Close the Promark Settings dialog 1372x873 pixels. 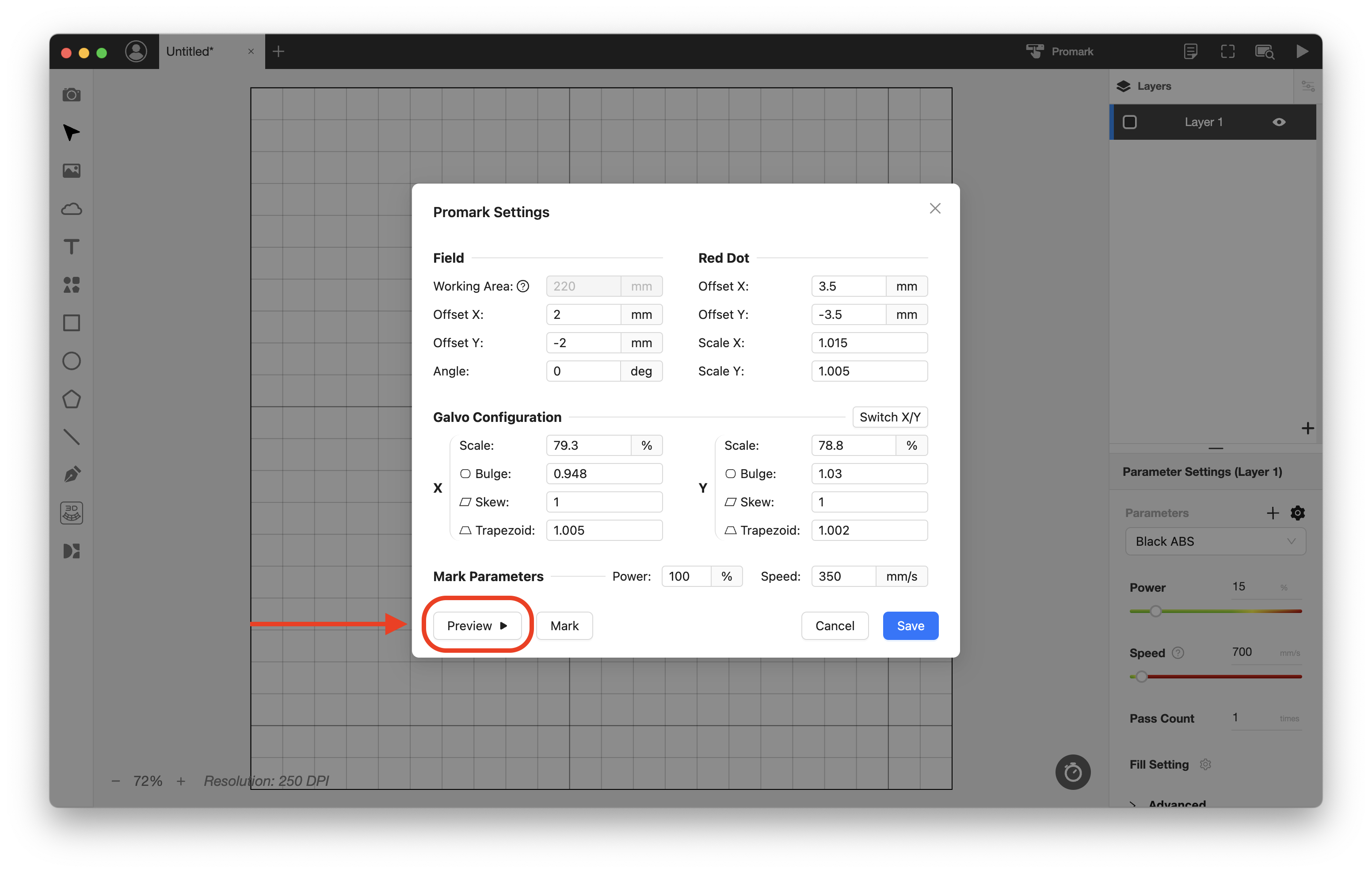pyautogui.click(x=935, y=209)
